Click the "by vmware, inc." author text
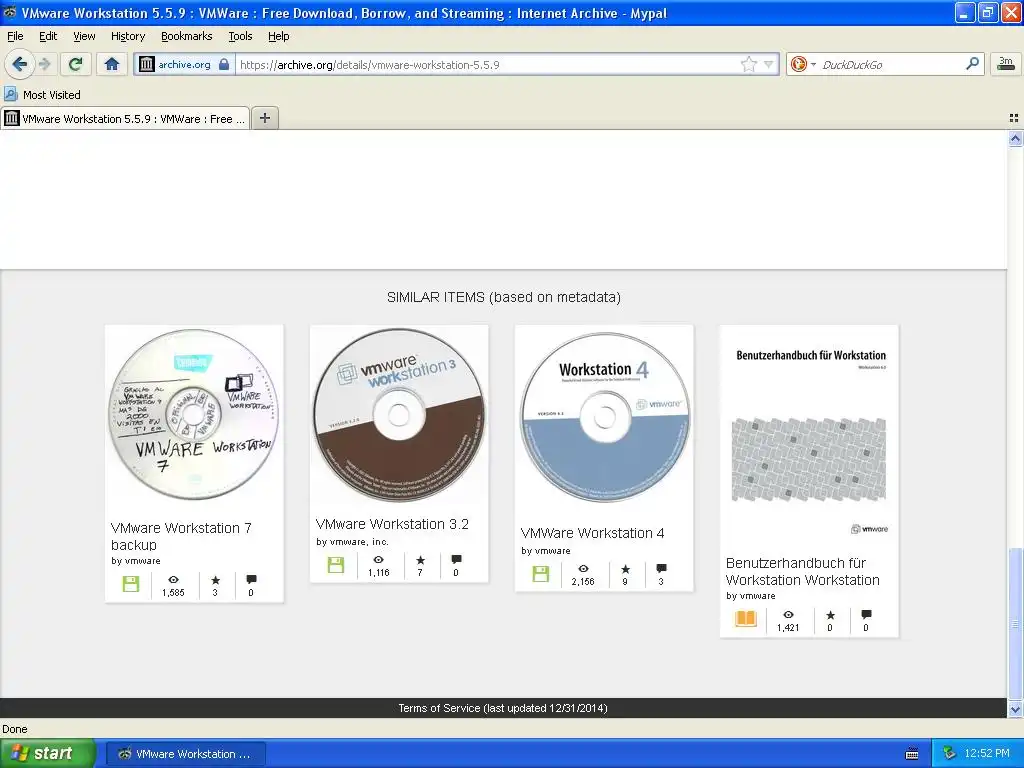Viewport: 1024px width, 768px height. [x=352, y=541]
